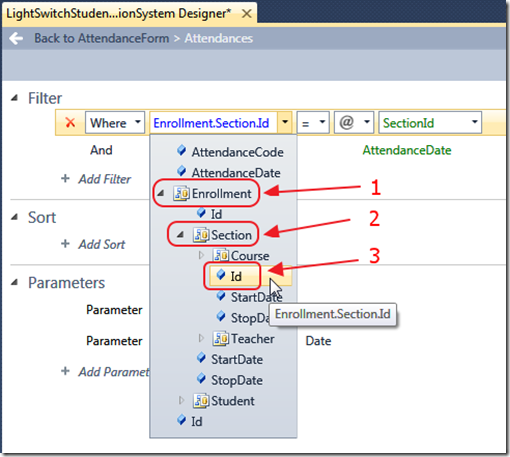The image size is (510, 457).
Task: Click Add Parameter link
Action: (114, 372)
